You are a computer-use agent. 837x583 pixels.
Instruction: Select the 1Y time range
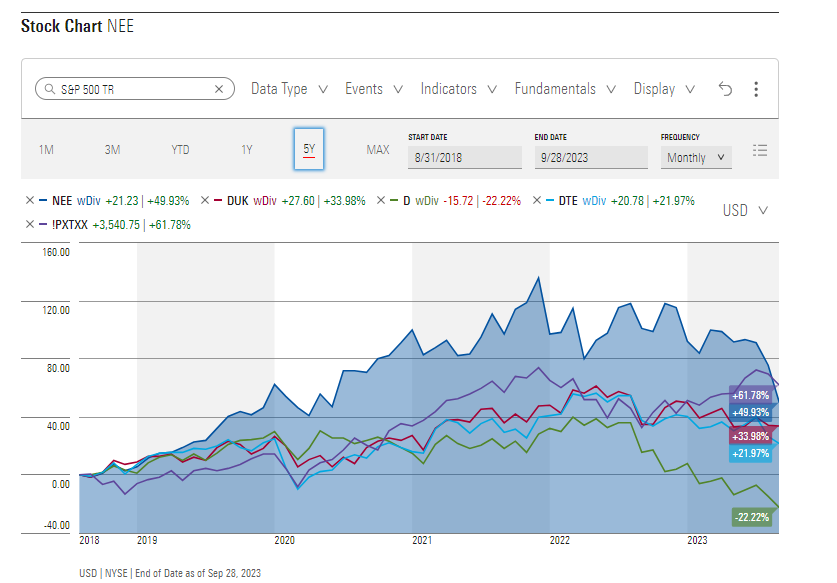pos(247,150)
